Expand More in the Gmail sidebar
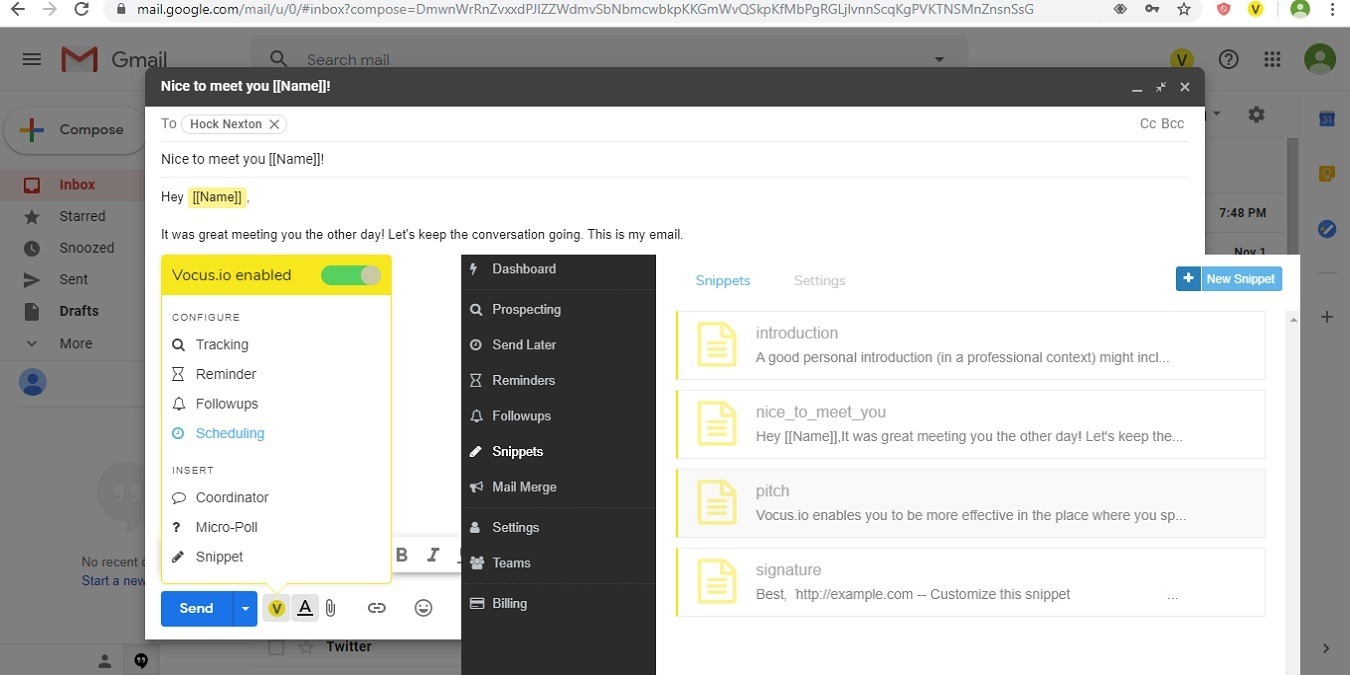The image size is (1350, 675). click(x=75, y=343)
